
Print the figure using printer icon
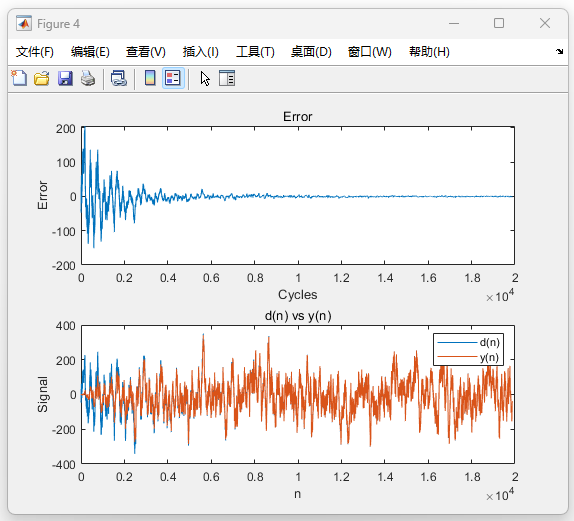coord(88,78)
